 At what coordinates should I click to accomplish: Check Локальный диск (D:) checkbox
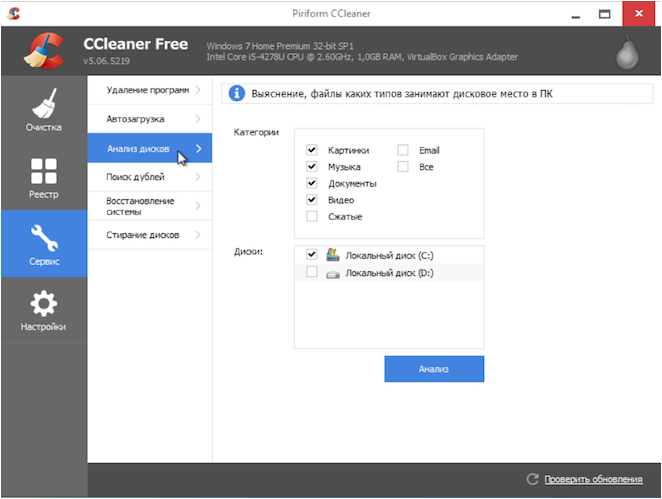[x=312, y=272]
